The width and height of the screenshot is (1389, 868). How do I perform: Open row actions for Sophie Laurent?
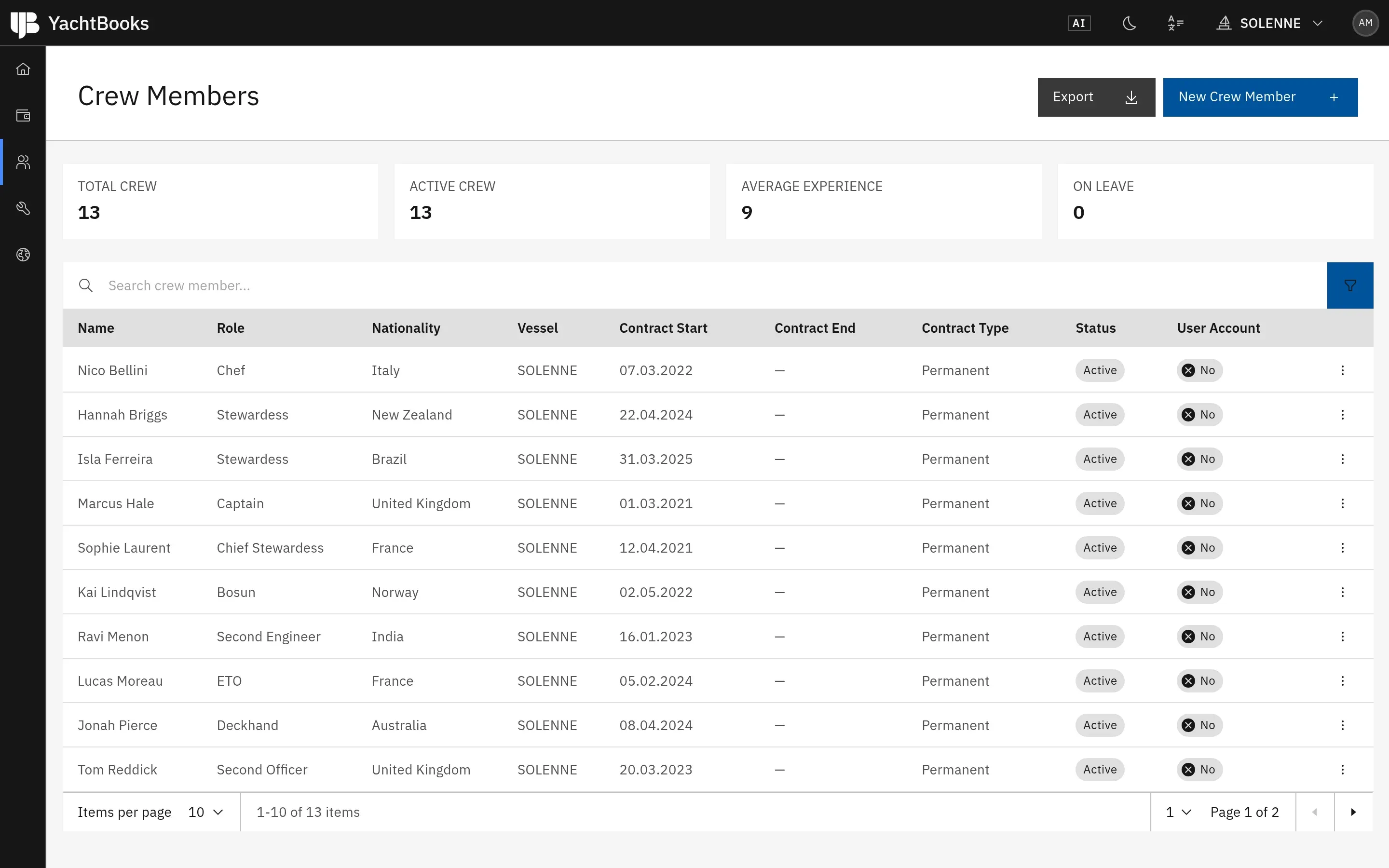tap(1343, 548)
